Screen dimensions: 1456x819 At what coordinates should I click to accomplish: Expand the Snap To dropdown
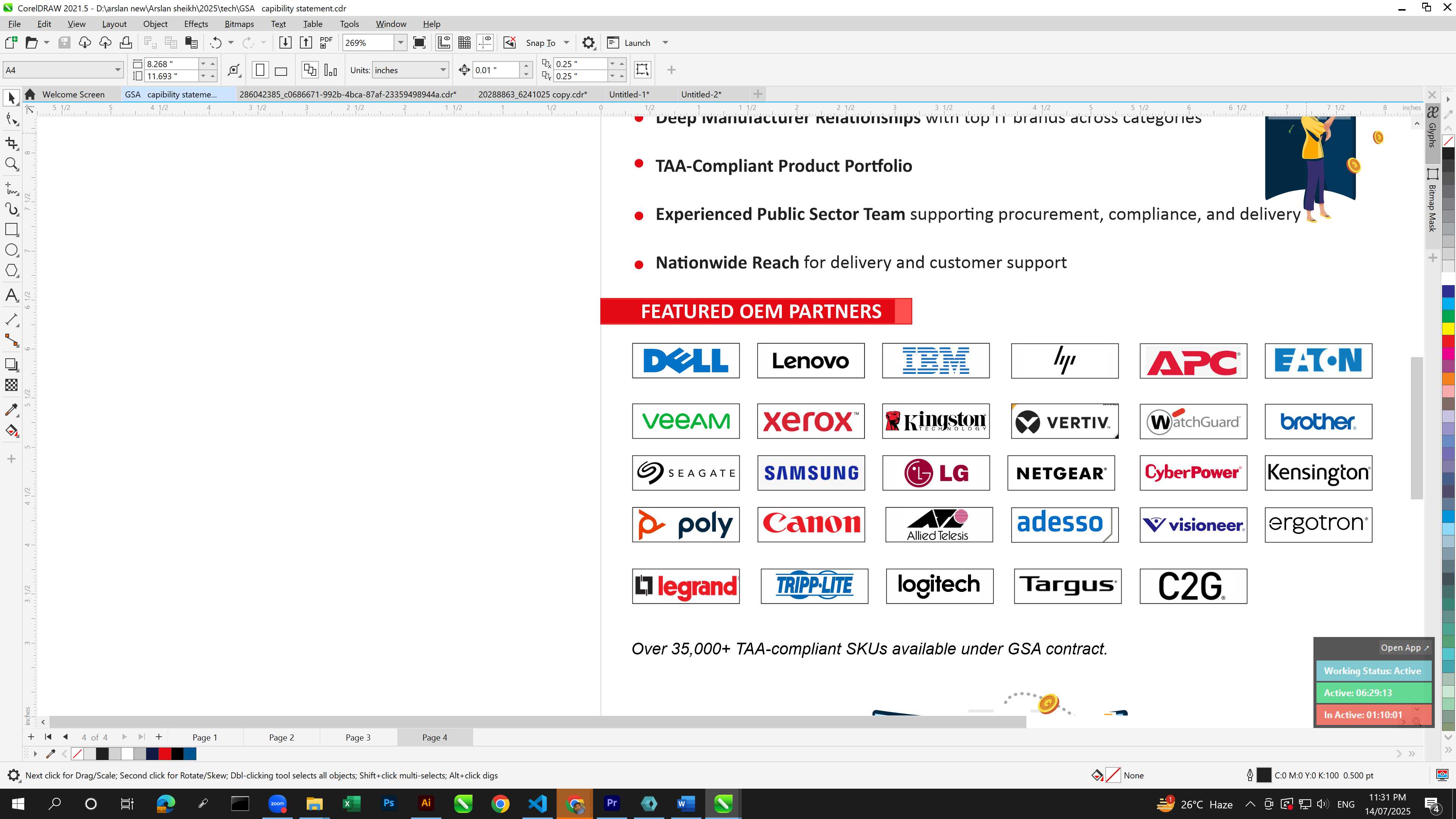566,43
